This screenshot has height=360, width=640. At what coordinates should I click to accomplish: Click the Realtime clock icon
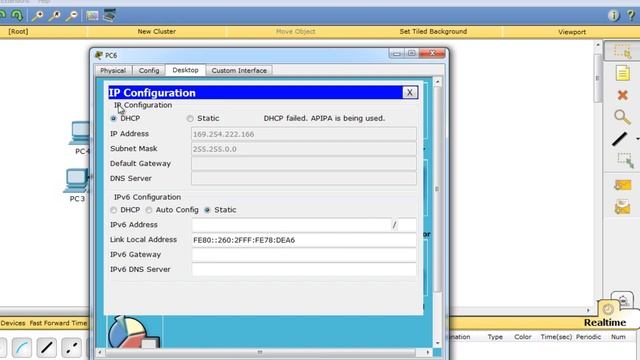608,309
